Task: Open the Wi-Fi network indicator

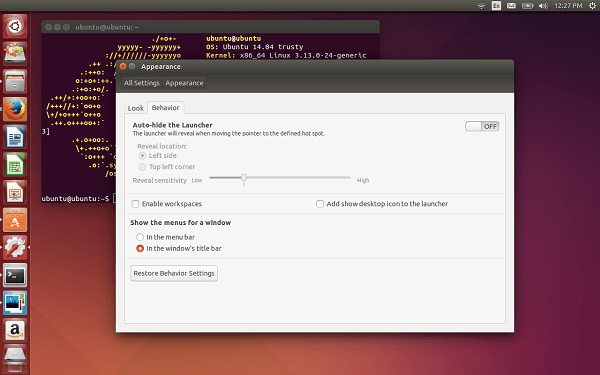Action: click(481, 6)
